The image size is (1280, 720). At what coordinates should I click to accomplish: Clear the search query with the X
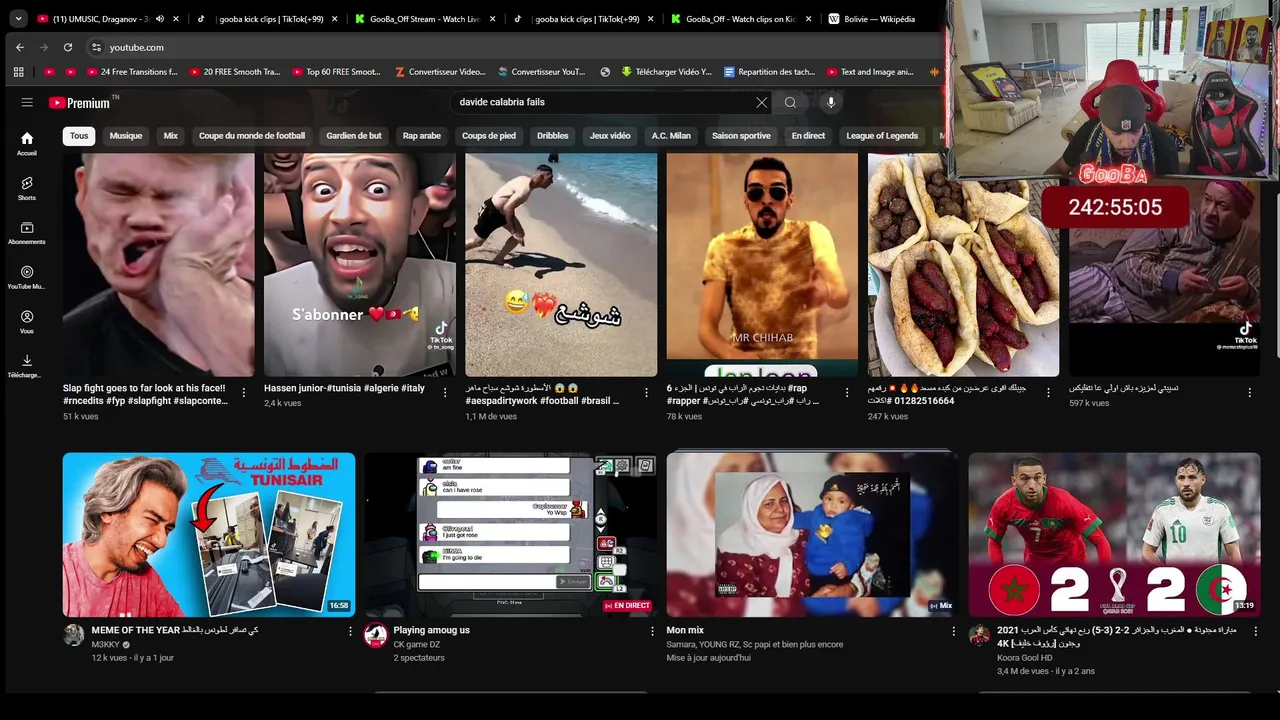pyautogui.click(x=761, y=102)
